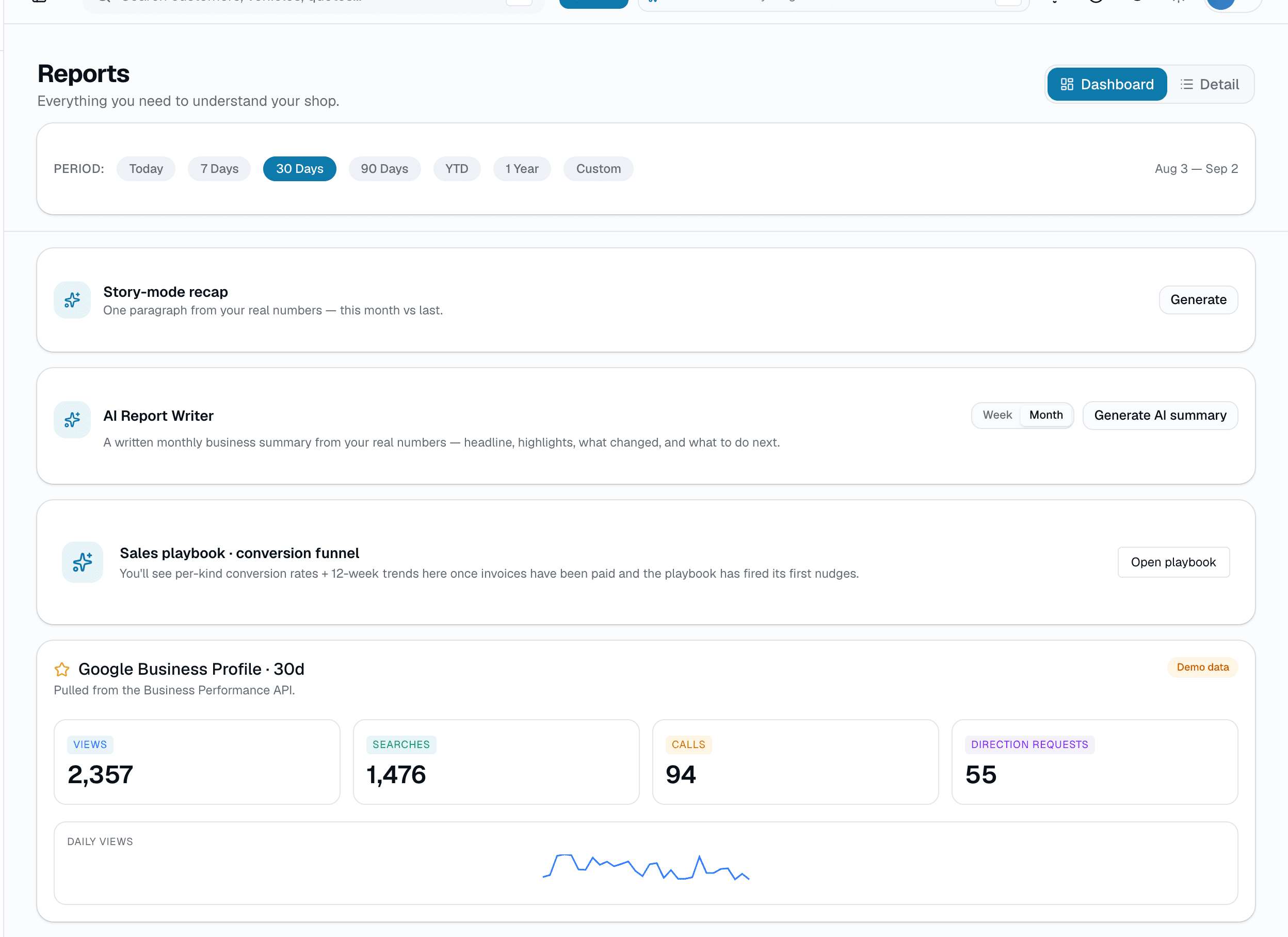Generate the Story-mode recap

pos(1198,300)
